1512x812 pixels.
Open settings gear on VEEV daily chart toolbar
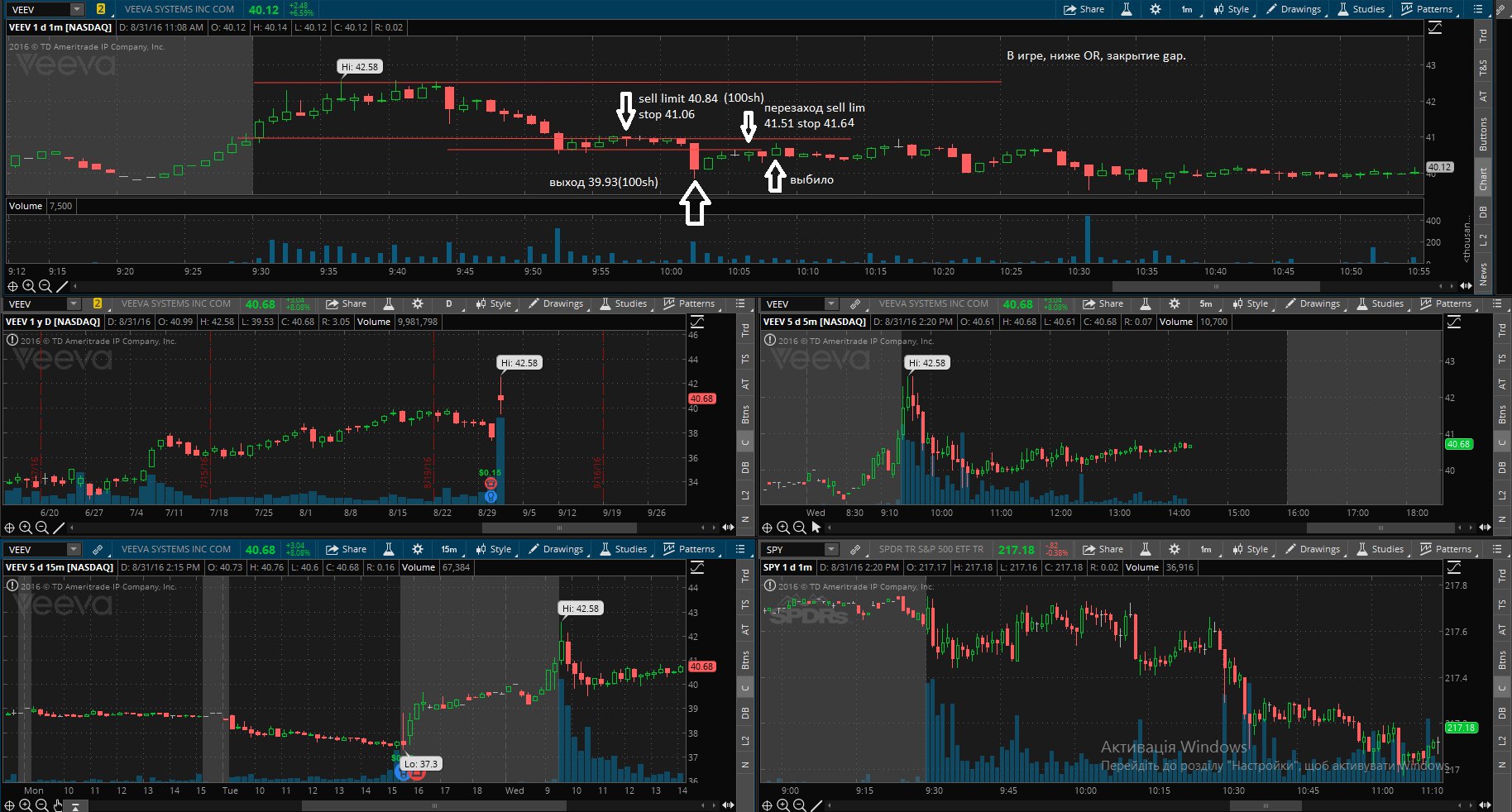(418, 303)
